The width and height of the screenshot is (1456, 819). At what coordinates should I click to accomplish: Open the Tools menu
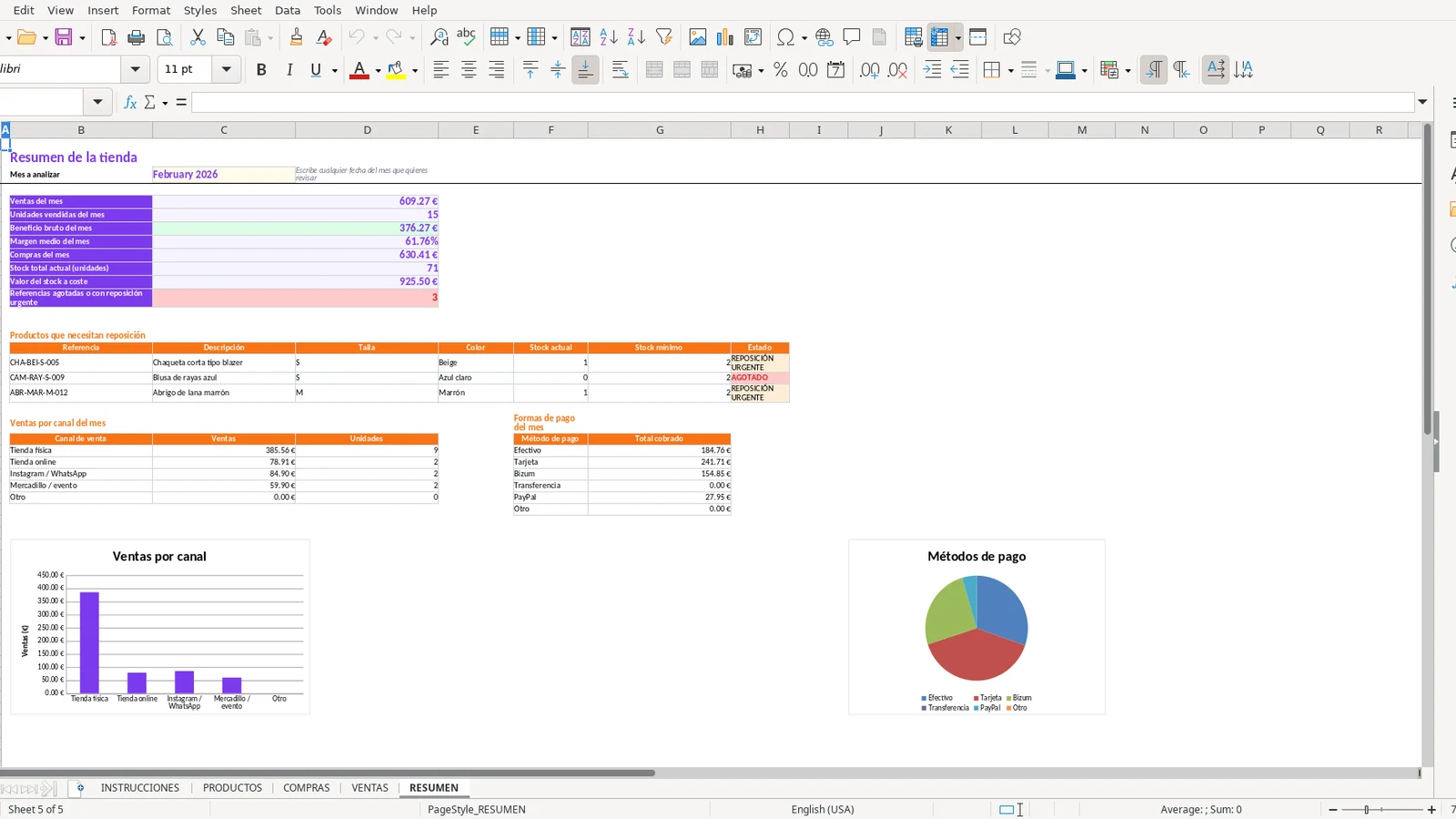[x=328, y=10]
